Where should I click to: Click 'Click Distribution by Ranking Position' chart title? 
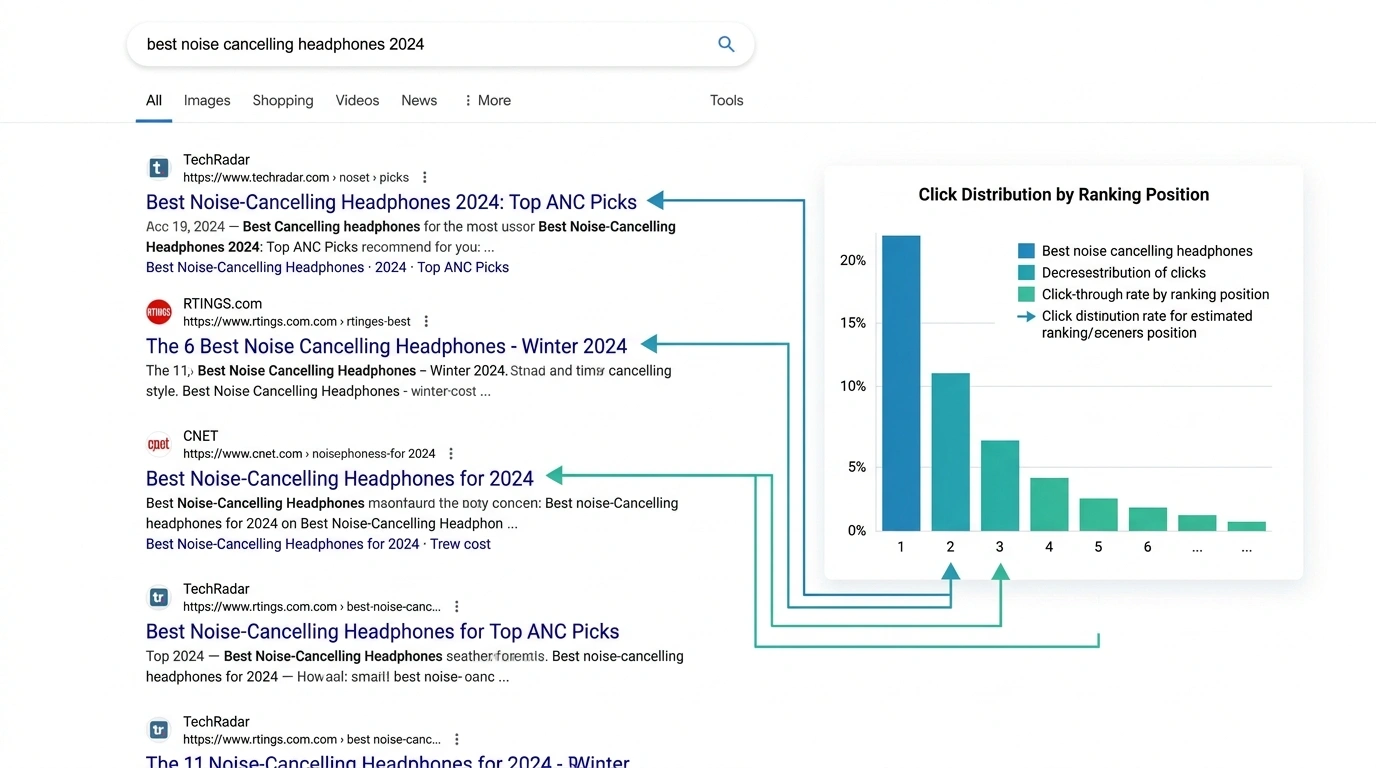coord(1064,195)
